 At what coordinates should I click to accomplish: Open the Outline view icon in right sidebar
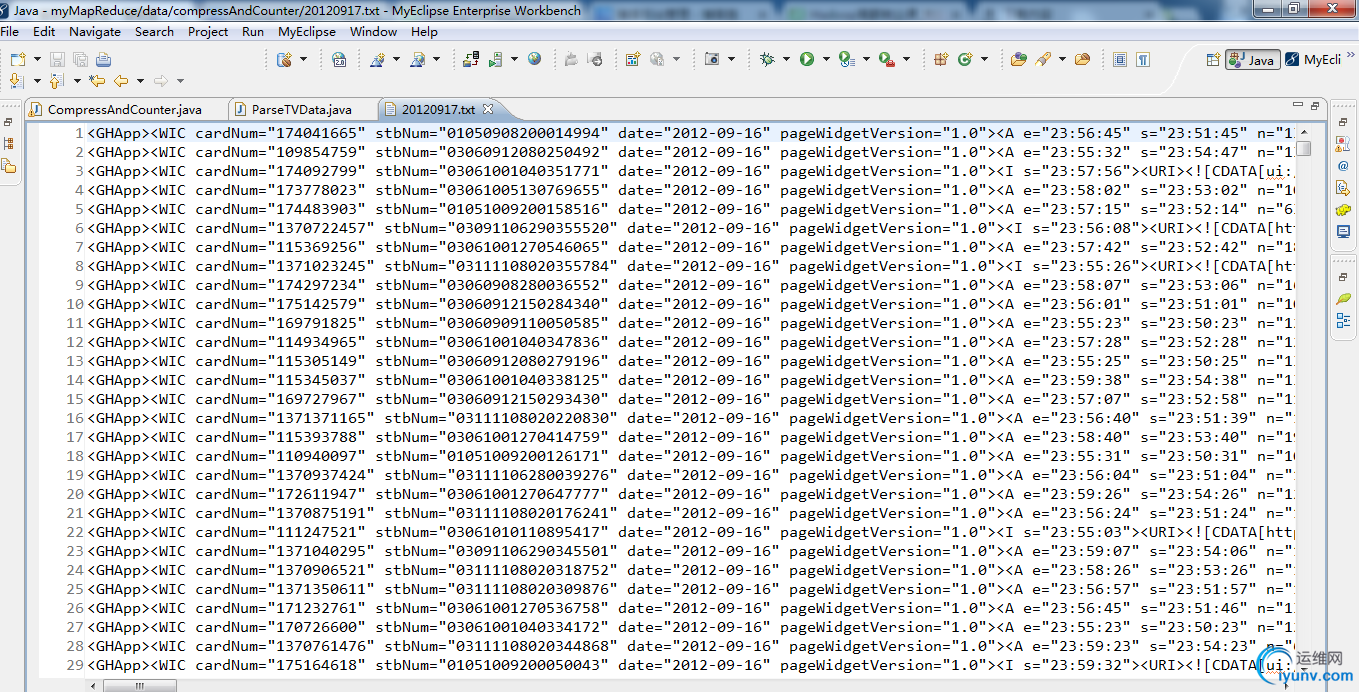1343,321
